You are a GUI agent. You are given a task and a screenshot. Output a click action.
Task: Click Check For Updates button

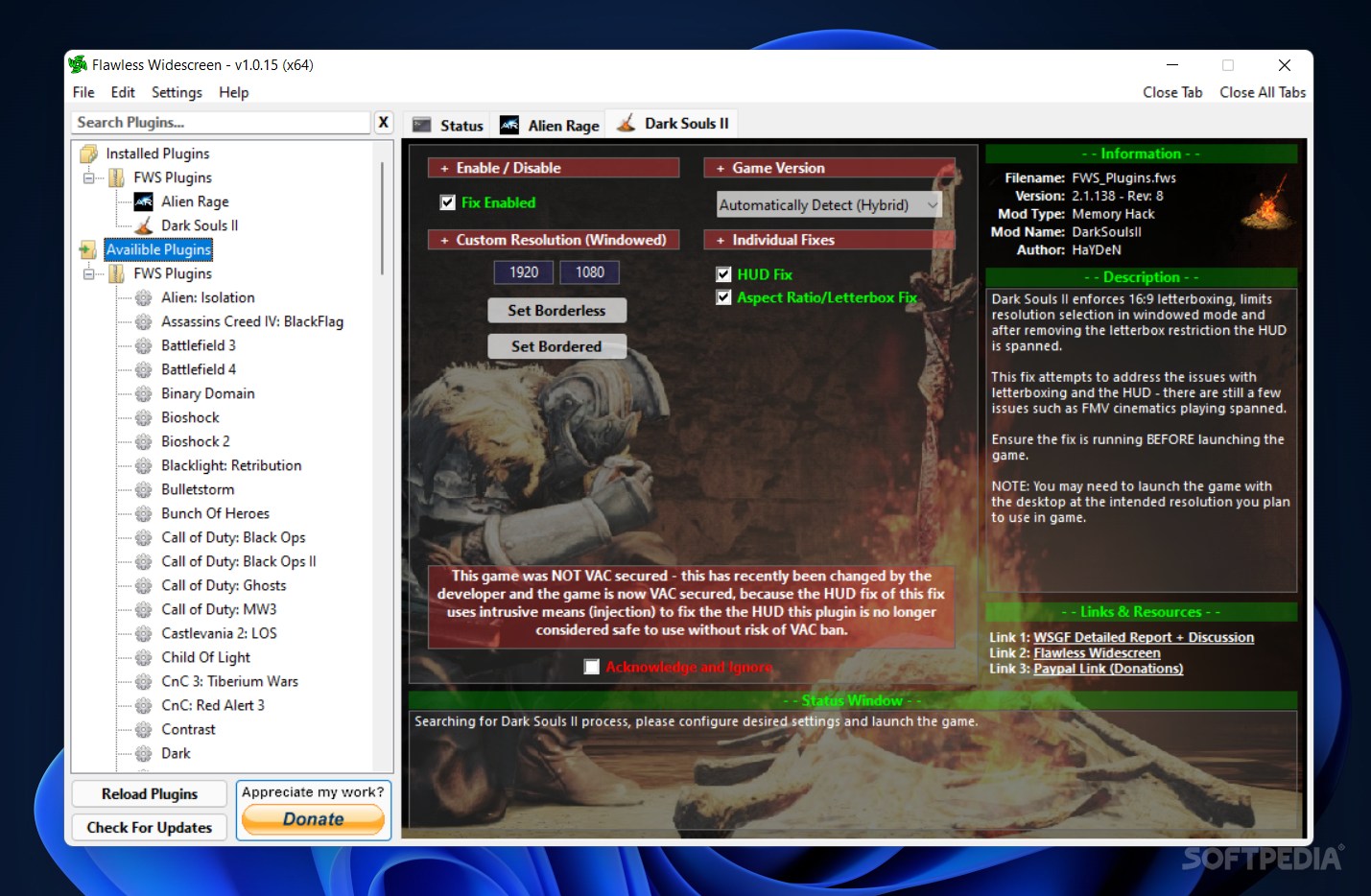pos(150,827)
